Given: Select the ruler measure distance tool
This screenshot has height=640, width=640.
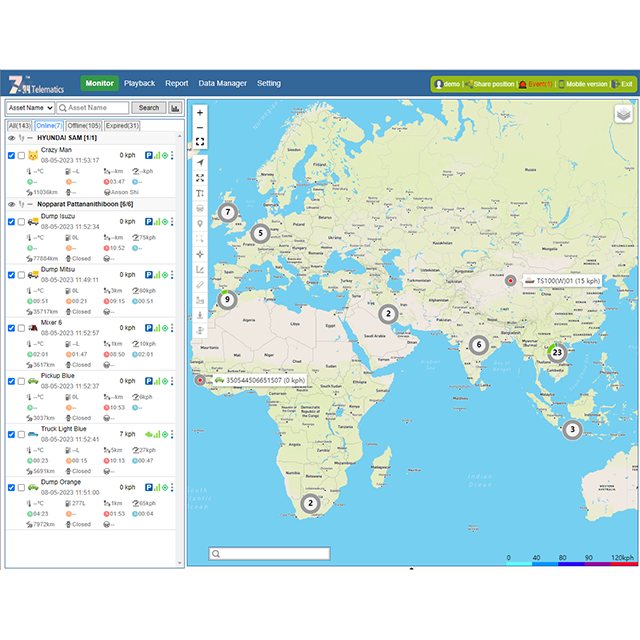Looking at the screenshot, I should pyautogui.click(x=200, y=285).
